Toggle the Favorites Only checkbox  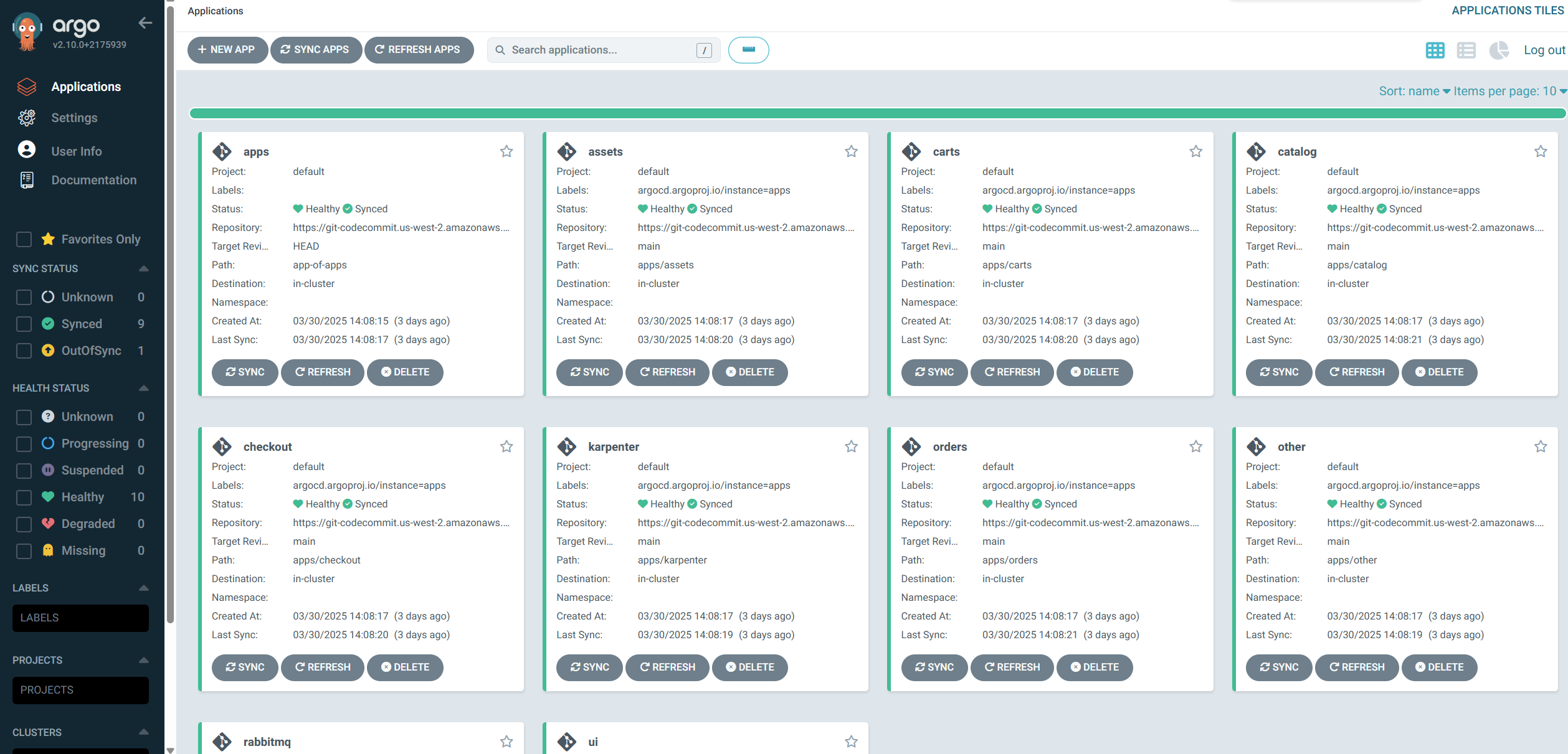tap(24, 239)
